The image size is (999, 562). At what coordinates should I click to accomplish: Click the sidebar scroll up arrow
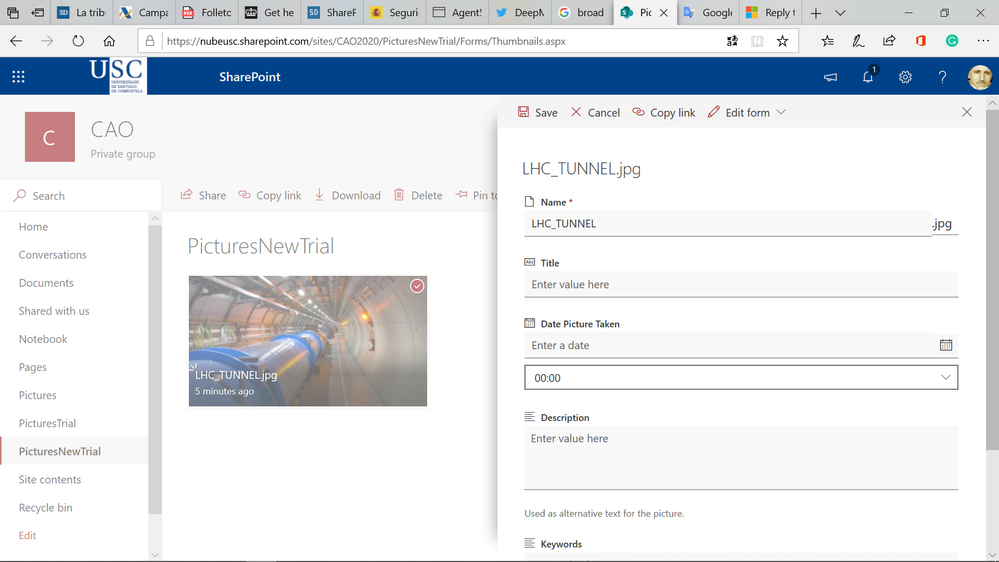155,219
